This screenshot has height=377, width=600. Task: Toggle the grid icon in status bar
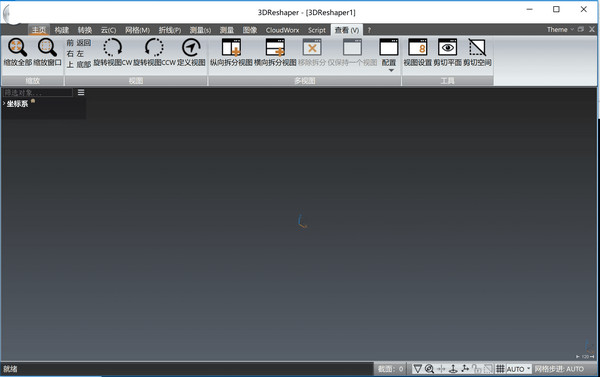[x=500, y=369]
